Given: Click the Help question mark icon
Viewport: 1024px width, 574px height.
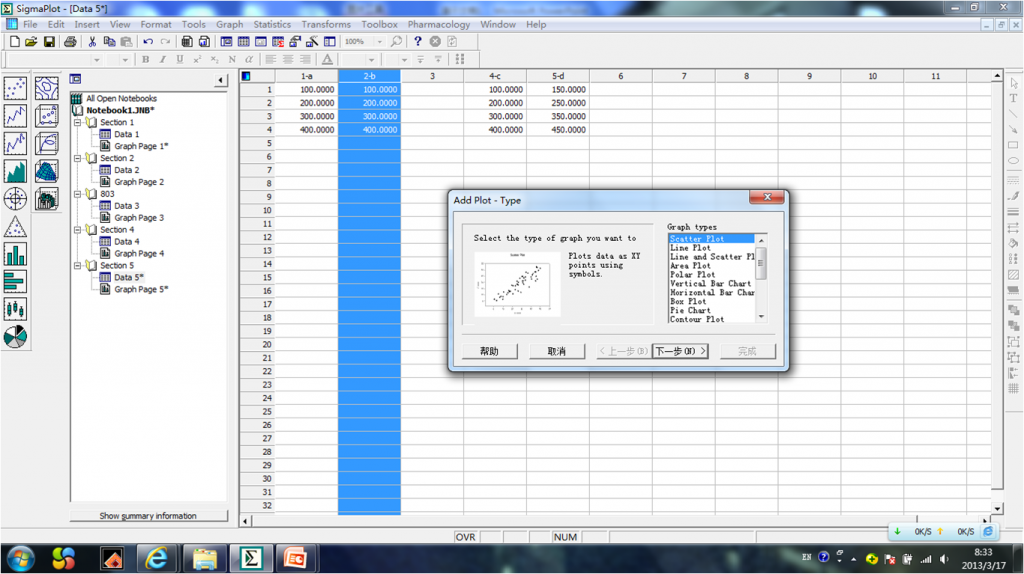Looking at the screenshot, I should point(418,41).
